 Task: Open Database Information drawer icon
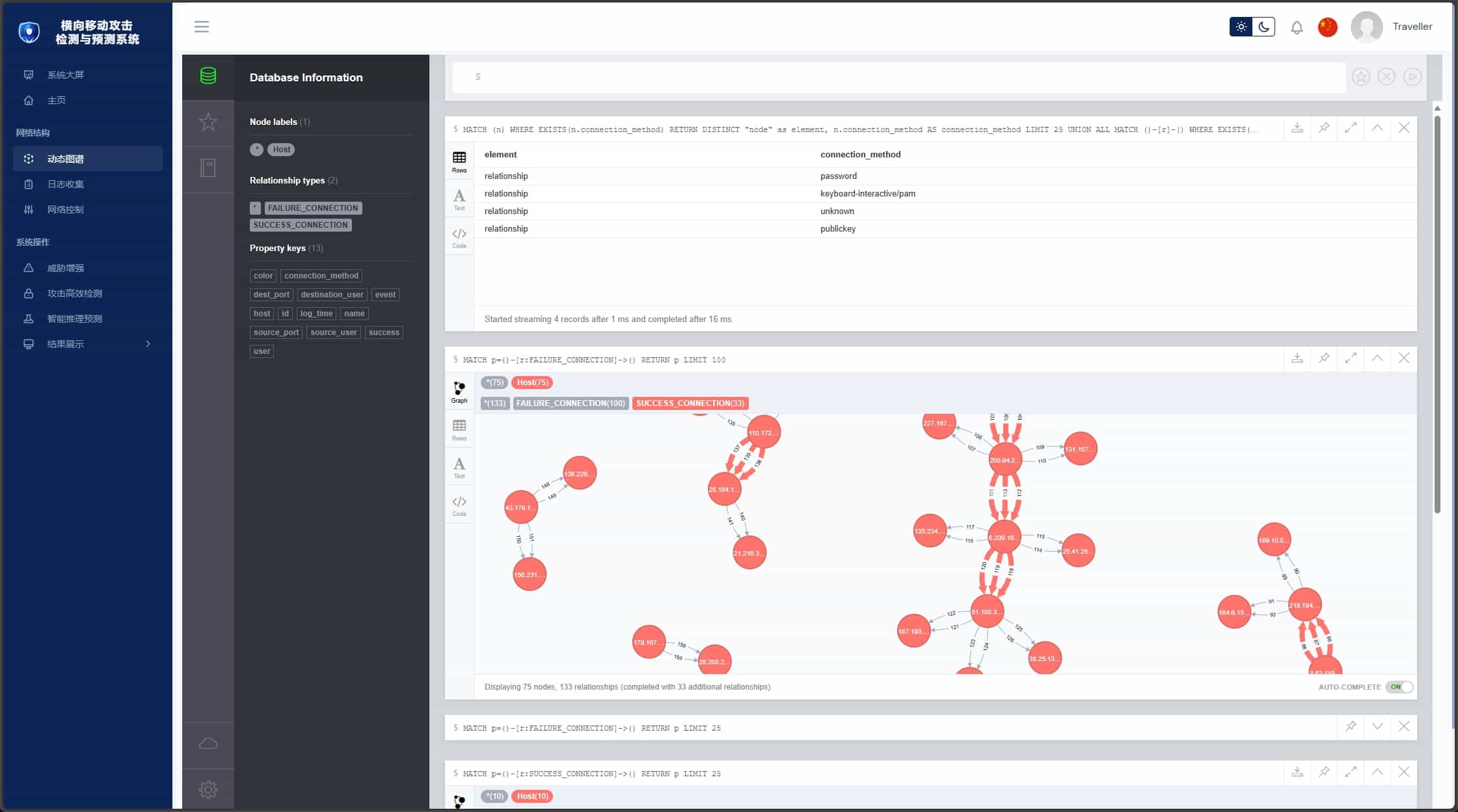click(208, 76)
